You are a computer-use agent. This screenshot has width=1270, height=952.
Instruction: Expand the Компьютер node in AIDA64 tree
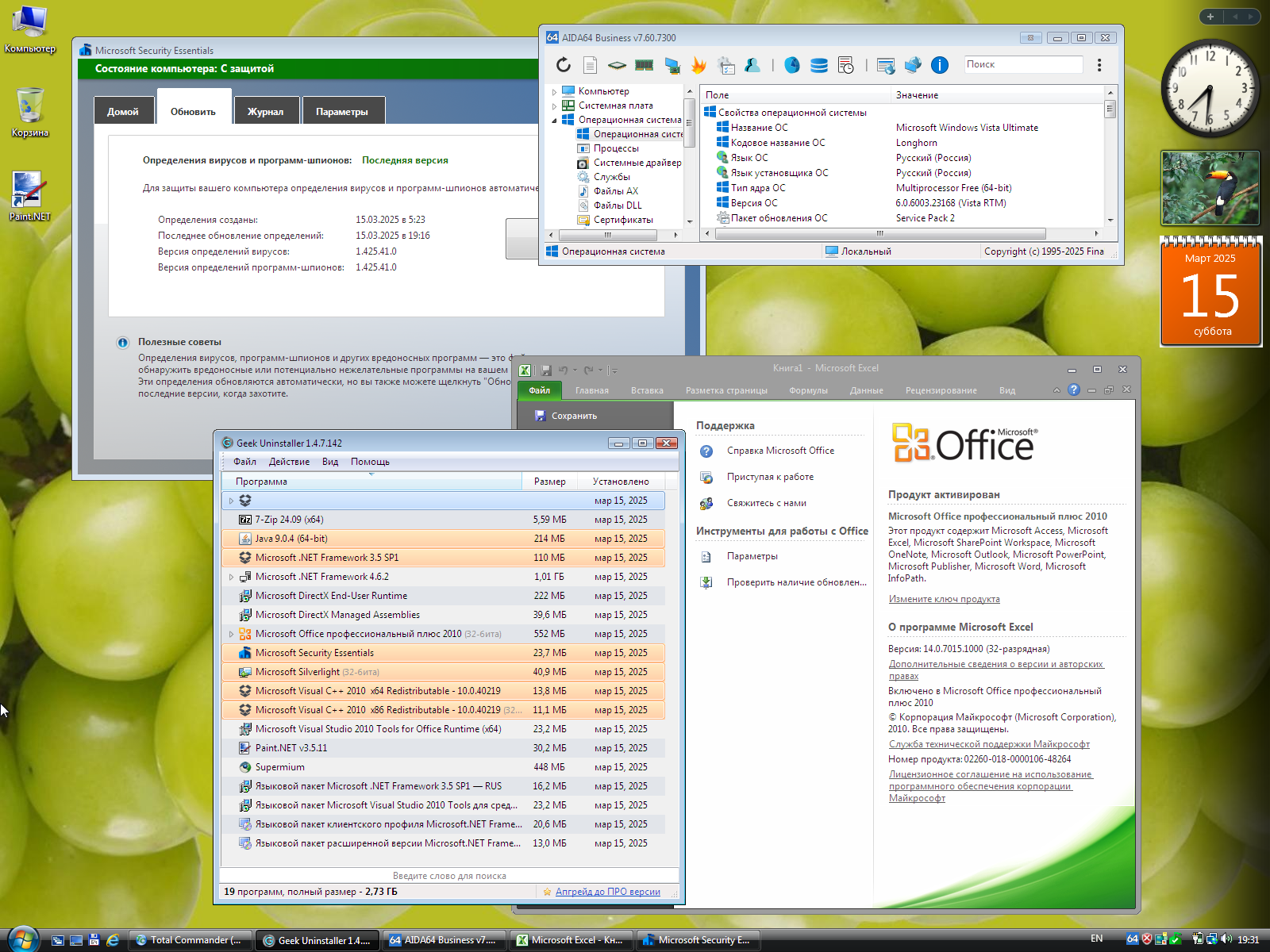pos(554,92)
